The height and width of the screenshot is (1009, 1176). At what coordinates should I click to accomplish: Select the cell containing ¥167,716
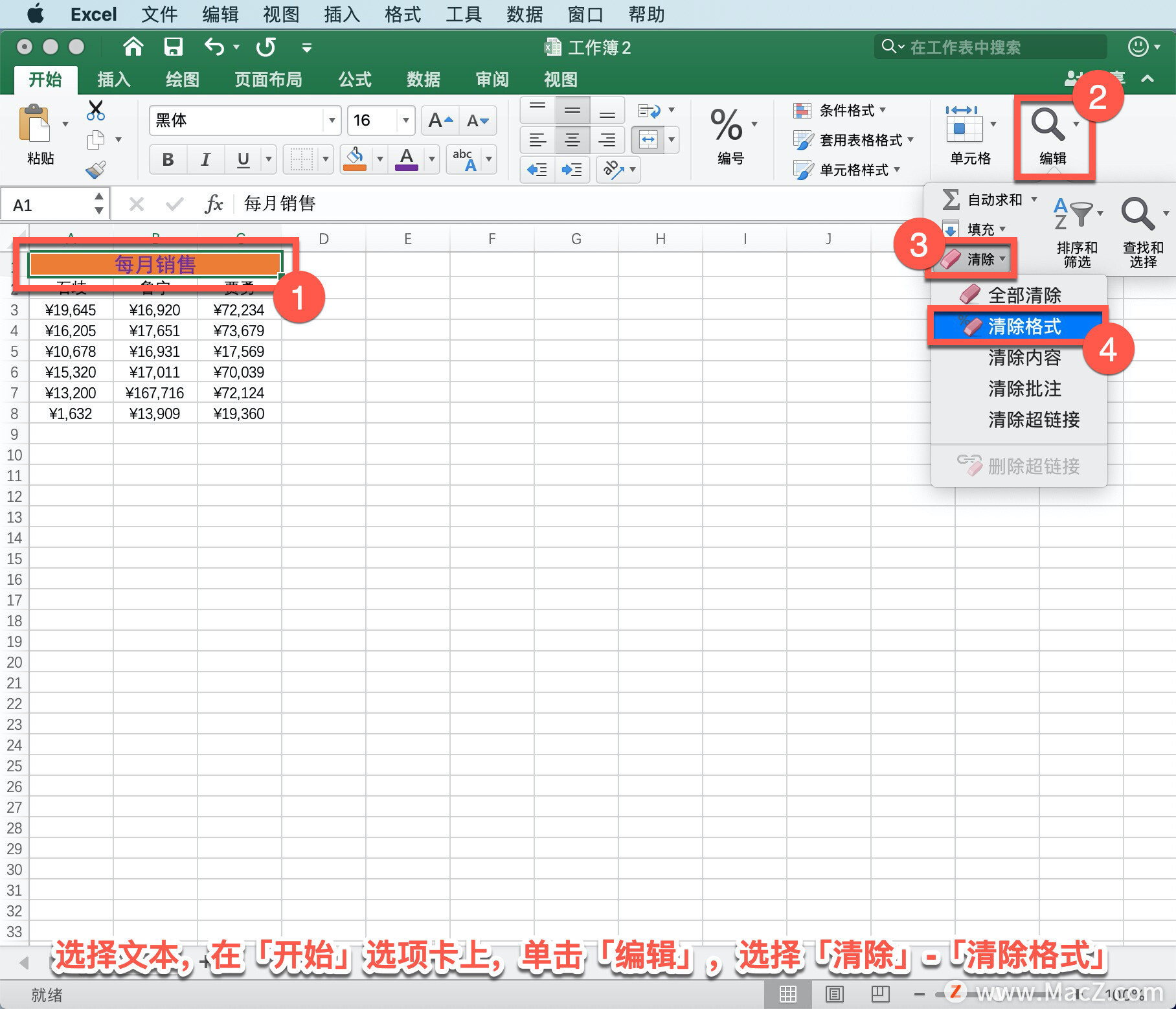click(155, 393)
